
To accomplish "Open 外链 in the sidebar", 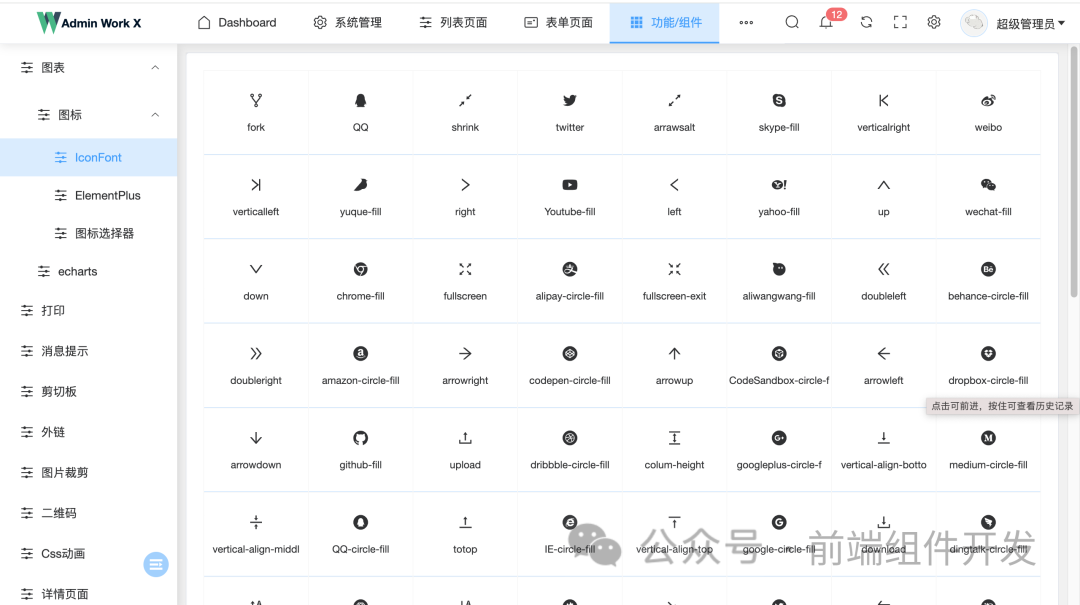I will tap(88, 432).
